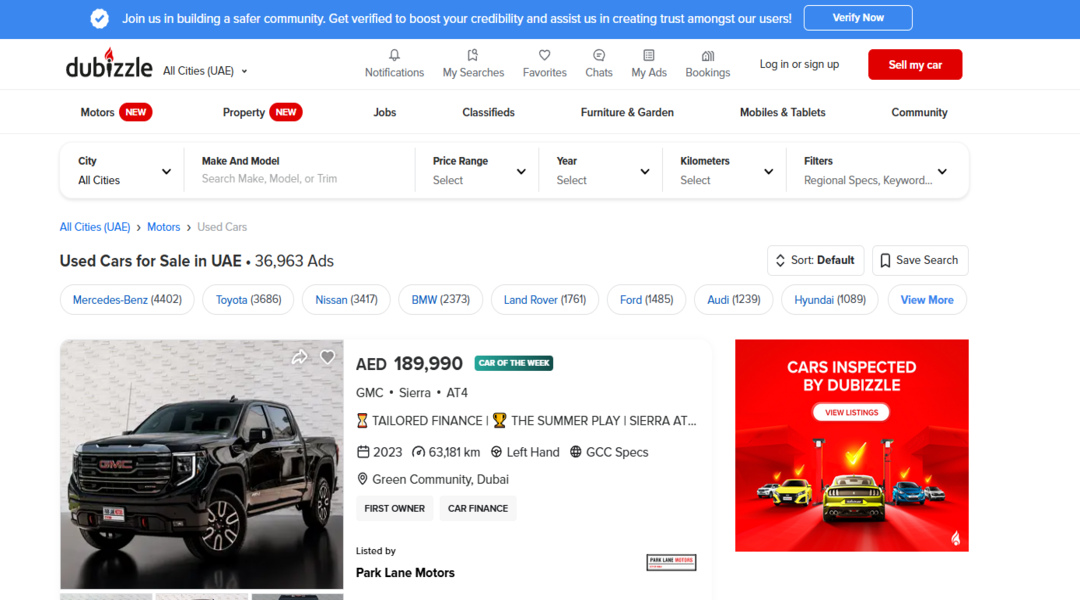This screenshot has height=600, width=1080.
Task: Filter by Ford (1485)
Action: tap(646, 300)
